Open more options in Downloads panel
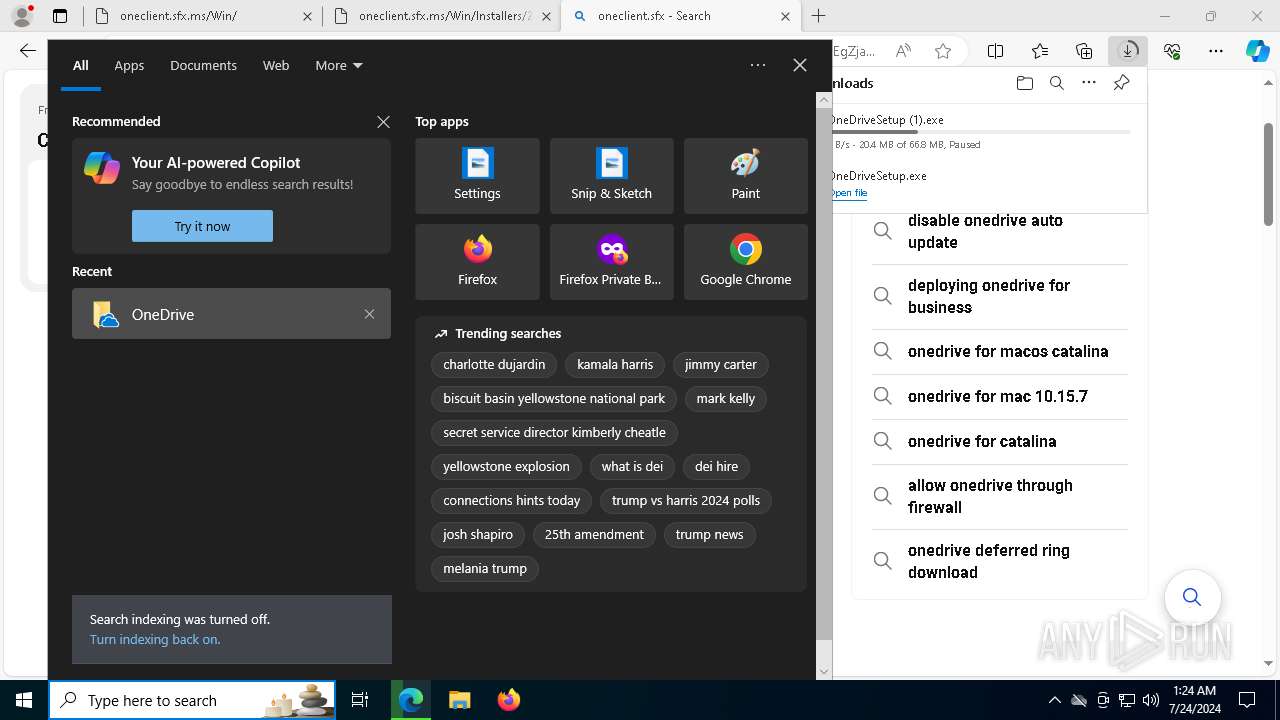Viewport: 1280px width, 720px height. click(x=1089, y=83)
